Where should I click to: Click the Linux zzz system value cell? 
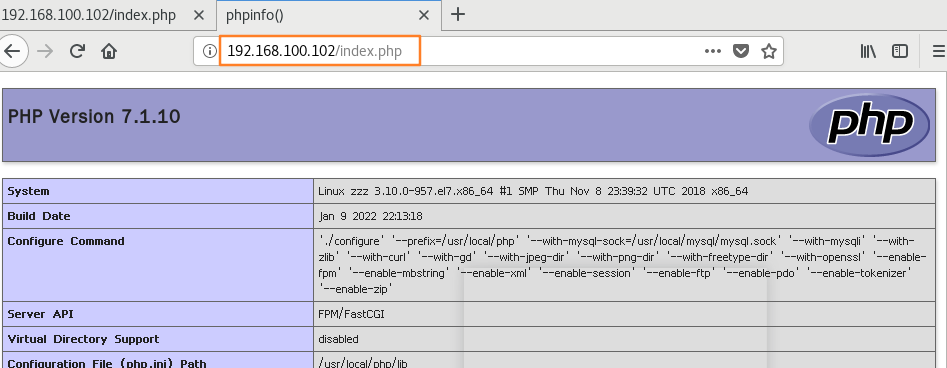624,191
